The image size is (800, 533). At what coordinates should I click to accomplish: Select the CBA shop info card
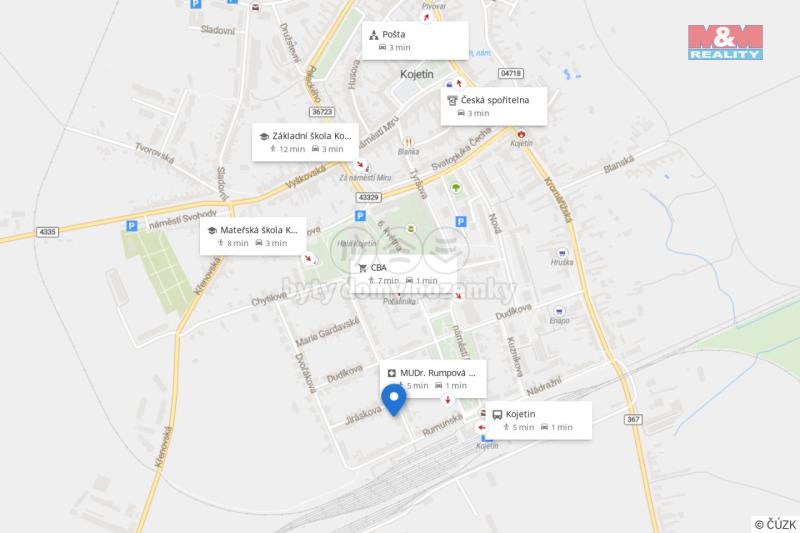(403, 274)
